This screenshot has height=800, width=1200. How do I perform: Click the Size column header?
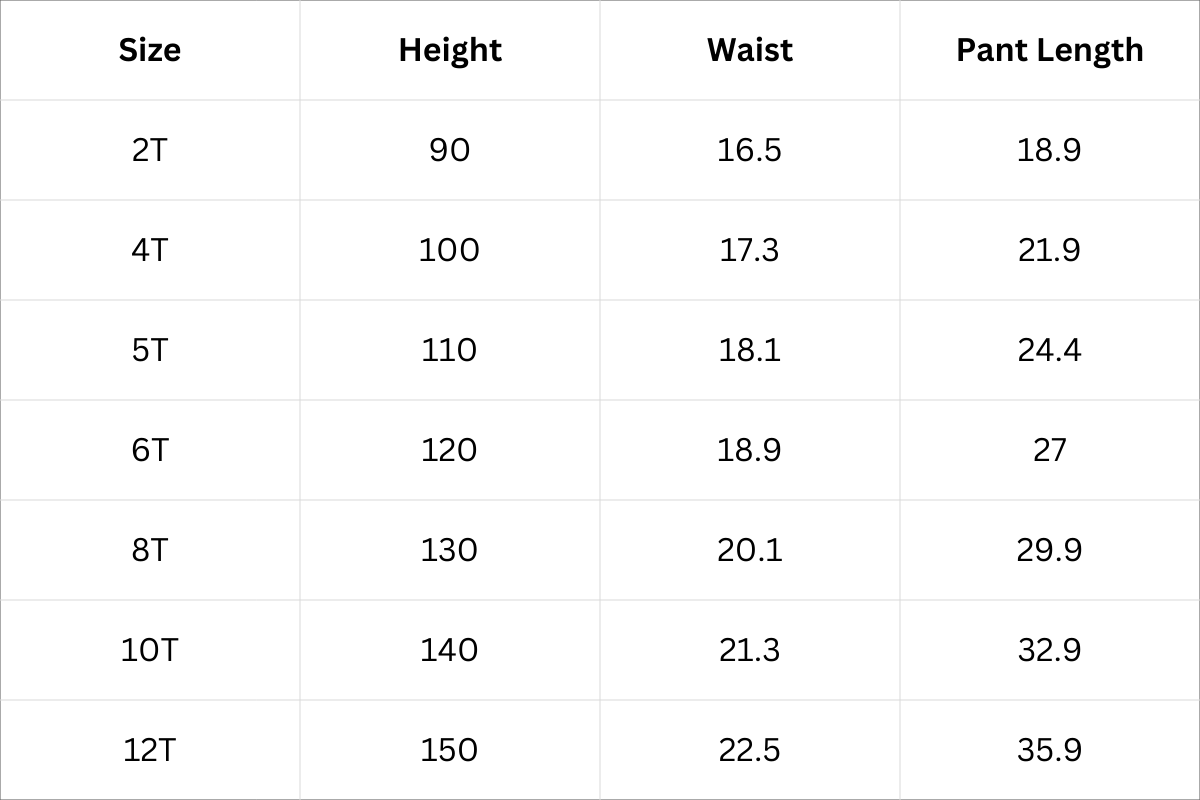point(150,50)
